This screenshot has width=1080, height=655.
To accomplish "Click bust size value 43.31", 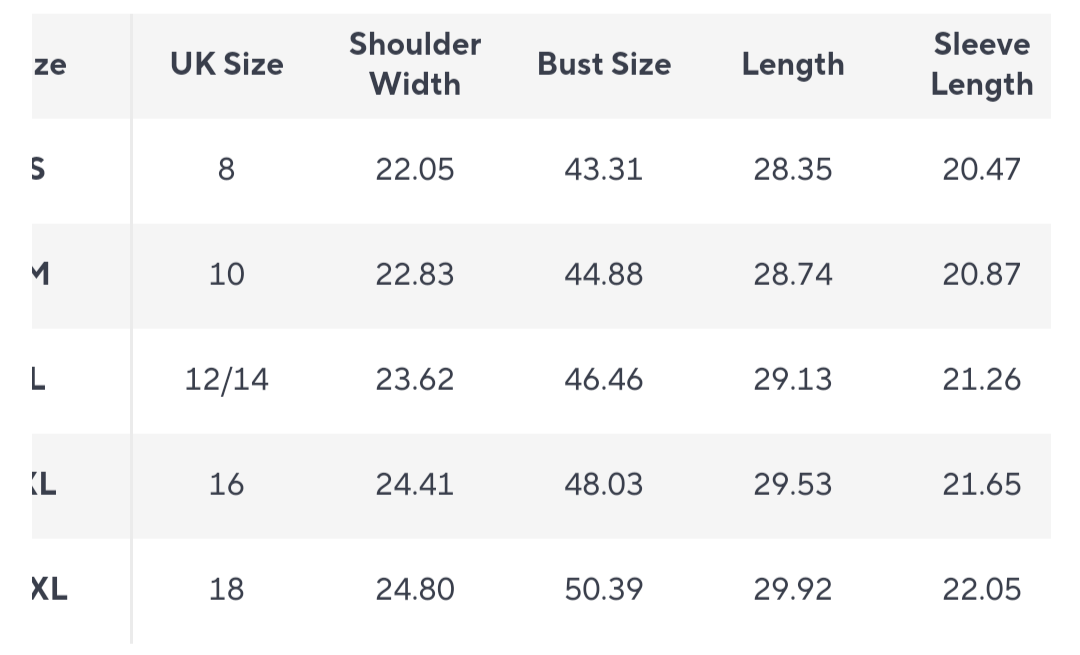I will (x=604, y=169).
